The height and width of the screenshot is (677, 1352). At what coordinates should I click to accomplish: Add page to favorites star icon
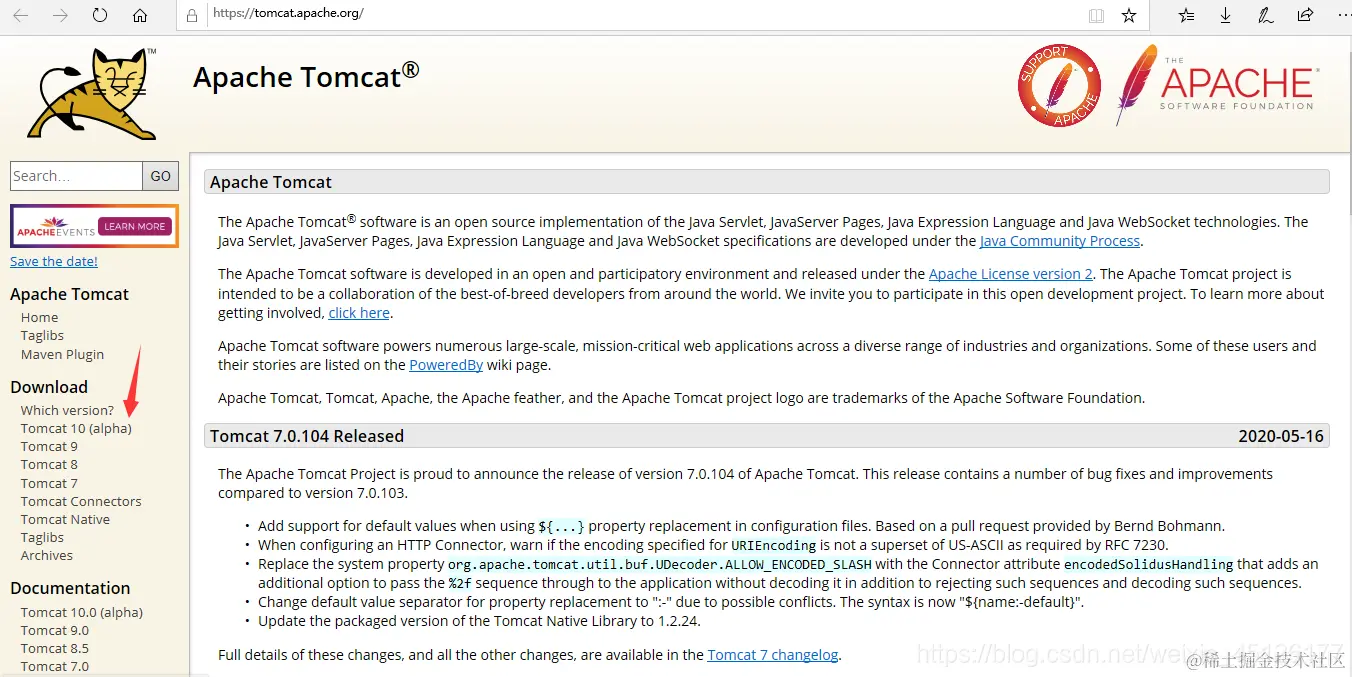(x=1129, y=15)
